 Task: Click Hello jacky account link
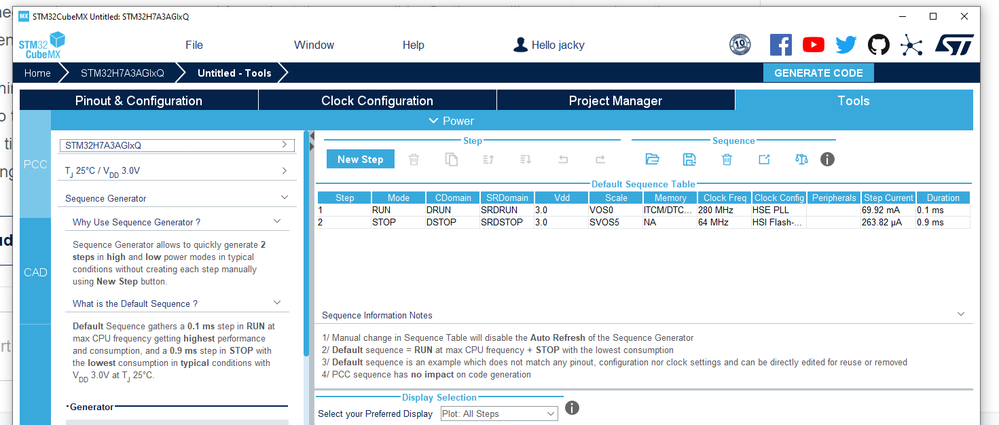558,45
